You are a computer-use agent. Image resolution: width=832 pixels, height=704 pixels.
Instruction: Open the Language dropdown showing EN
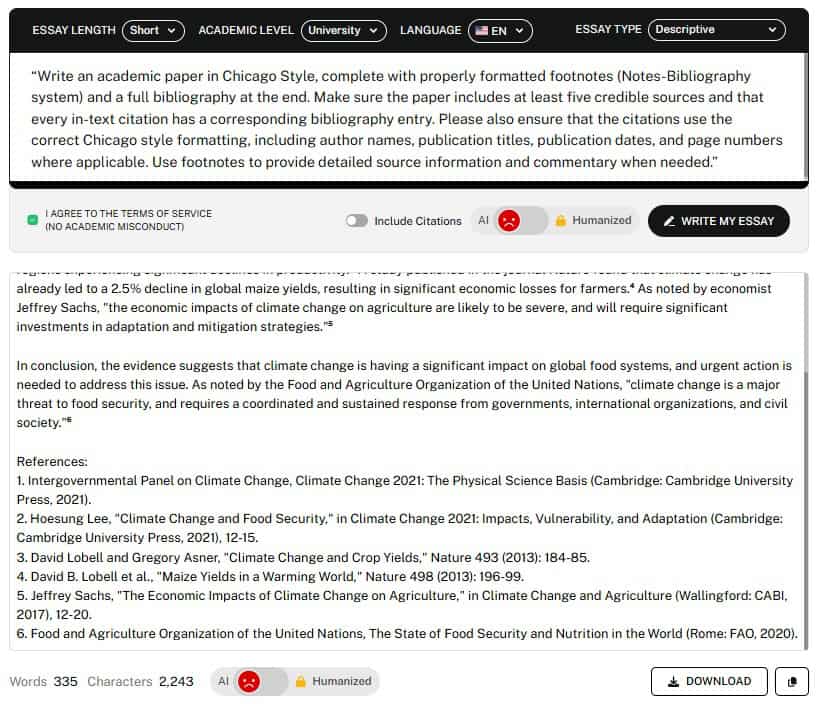tap(500, 31)
